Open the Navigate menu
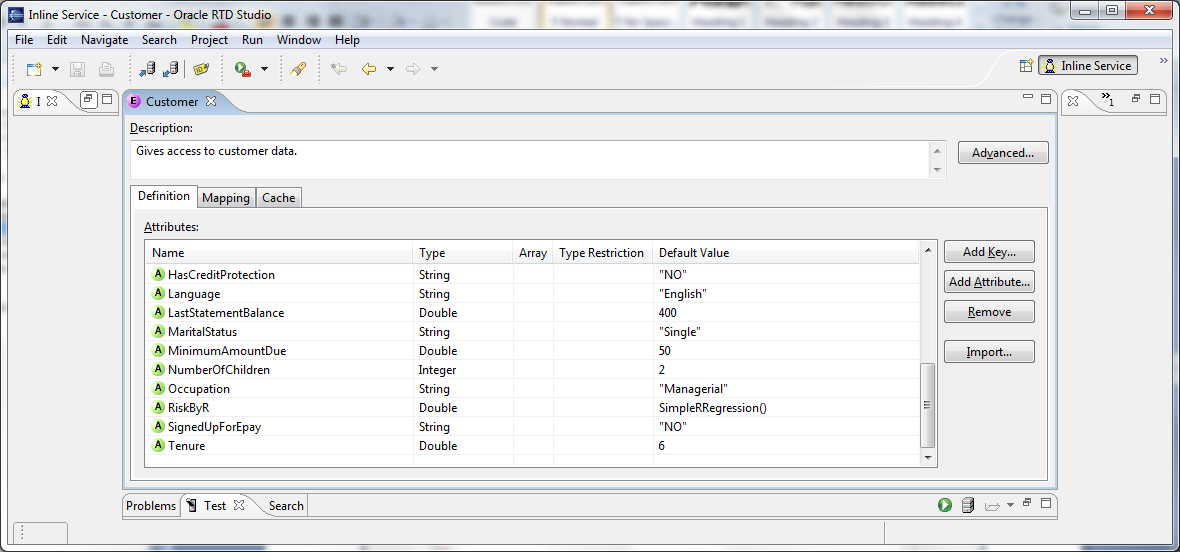This screenshot has width=1180, height=552. point(105,40)
